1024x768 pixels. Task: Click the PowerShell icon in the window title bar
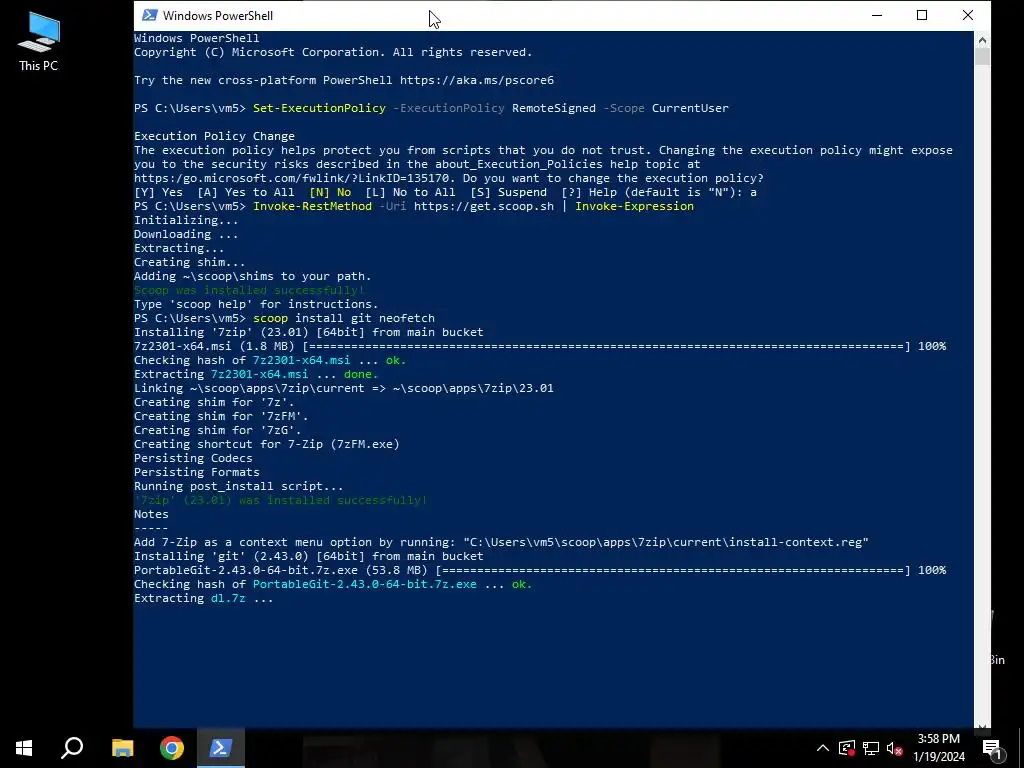coord(150,15)
